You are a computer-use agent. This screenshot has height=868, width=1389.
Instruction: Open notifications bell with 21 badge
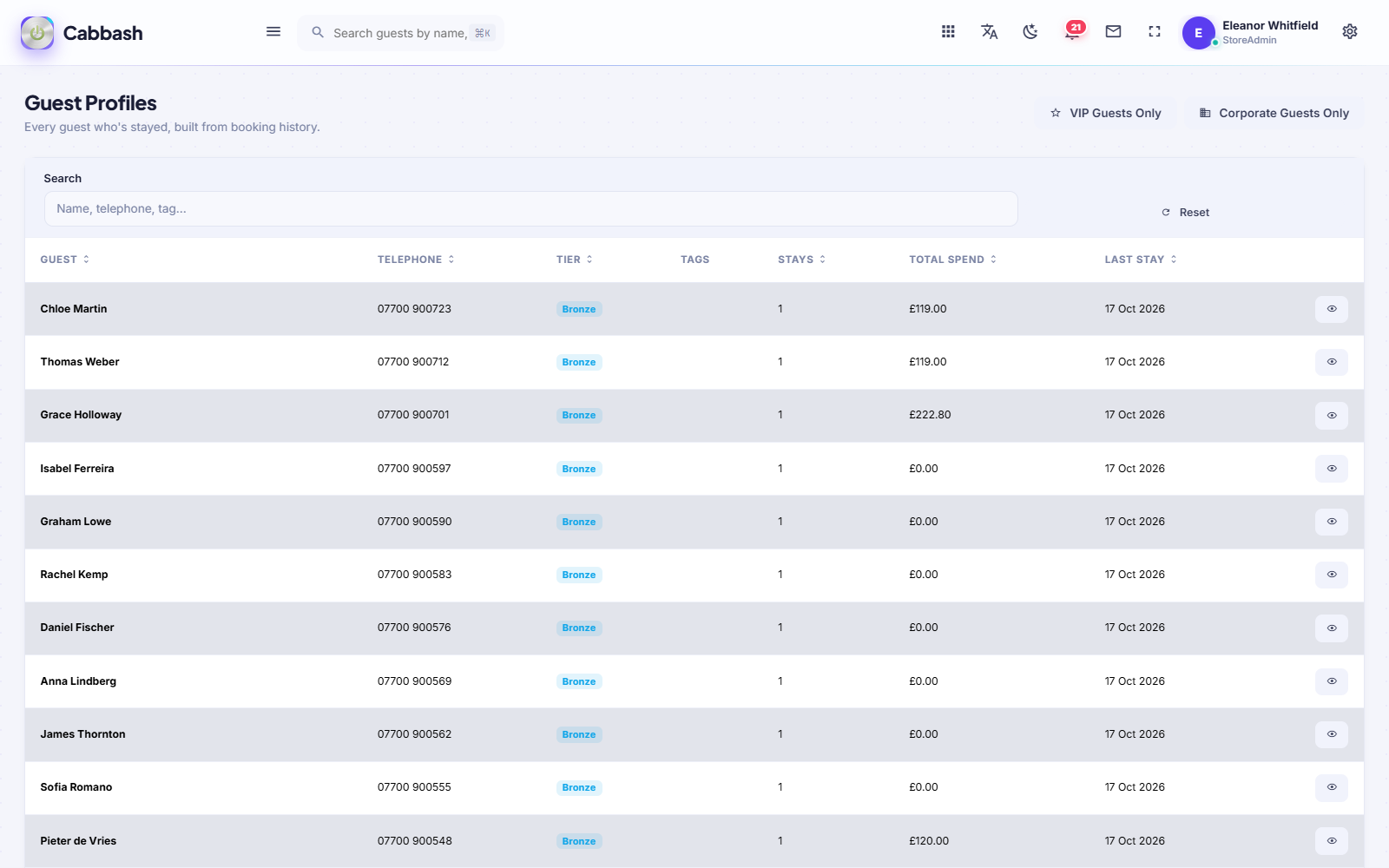[x=1073, y=32]
